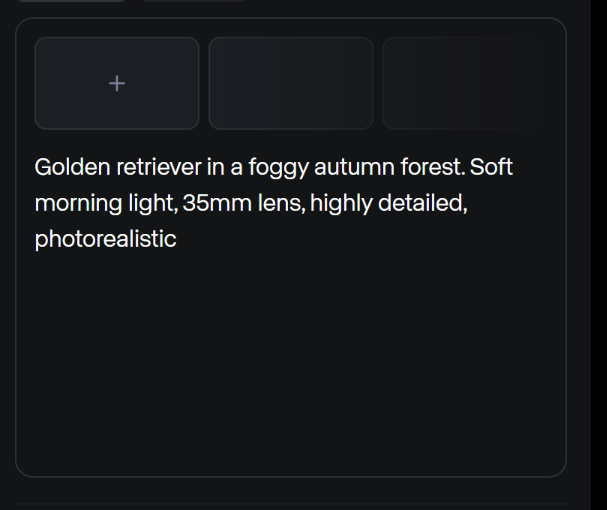Select the second empty image slot

[x=290, y=84]
